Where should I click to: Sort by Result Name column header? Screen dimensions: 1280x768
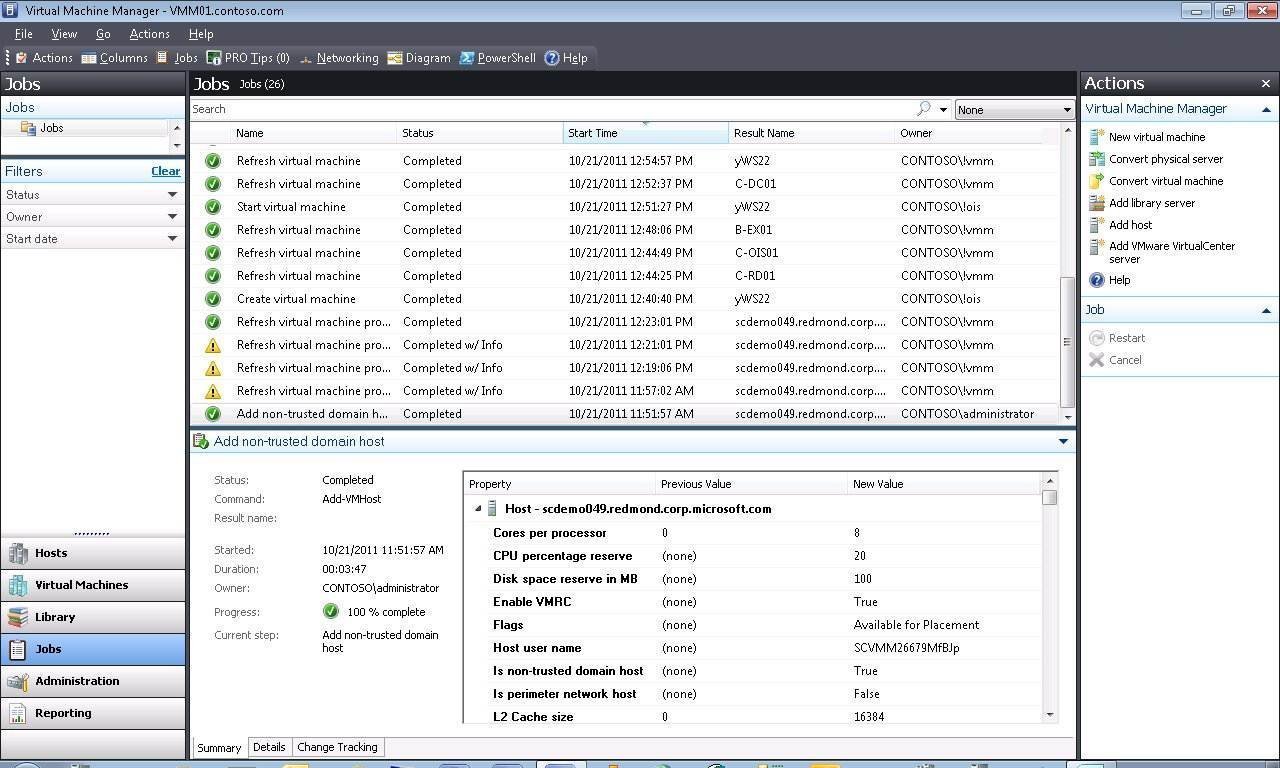pos(812,133)
